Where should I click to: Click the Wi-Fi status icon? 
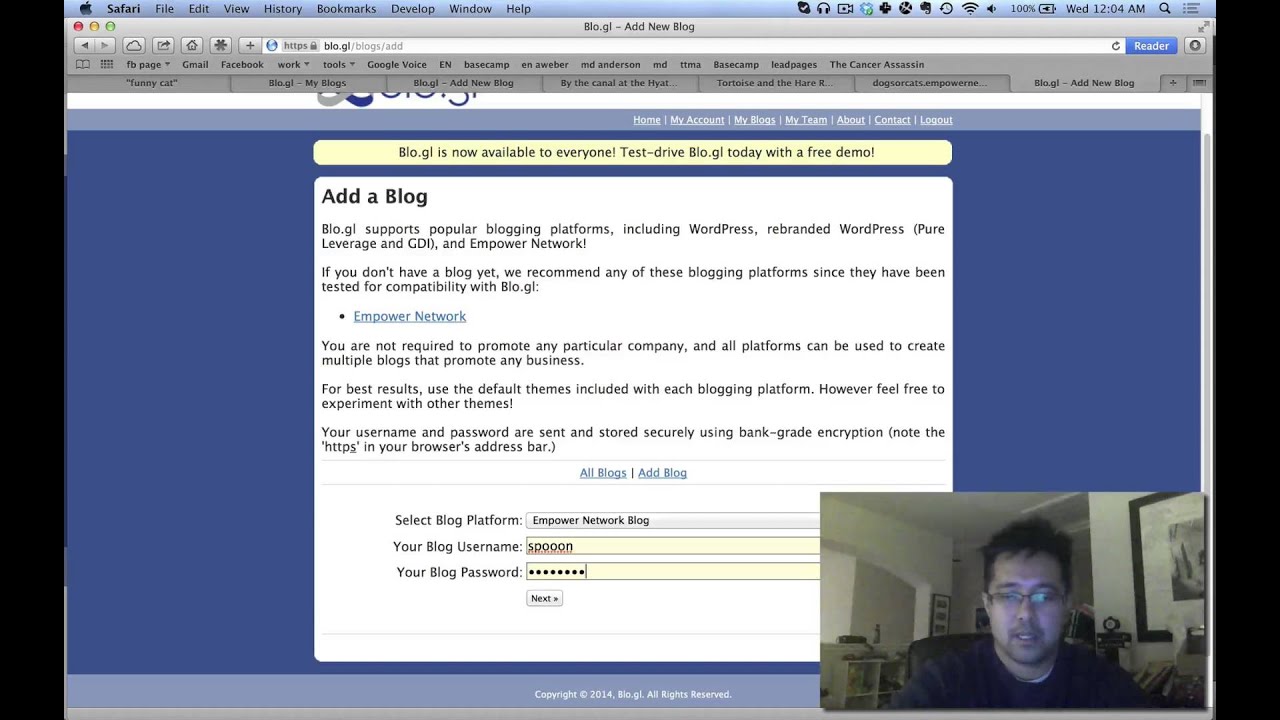pos(969,9)
